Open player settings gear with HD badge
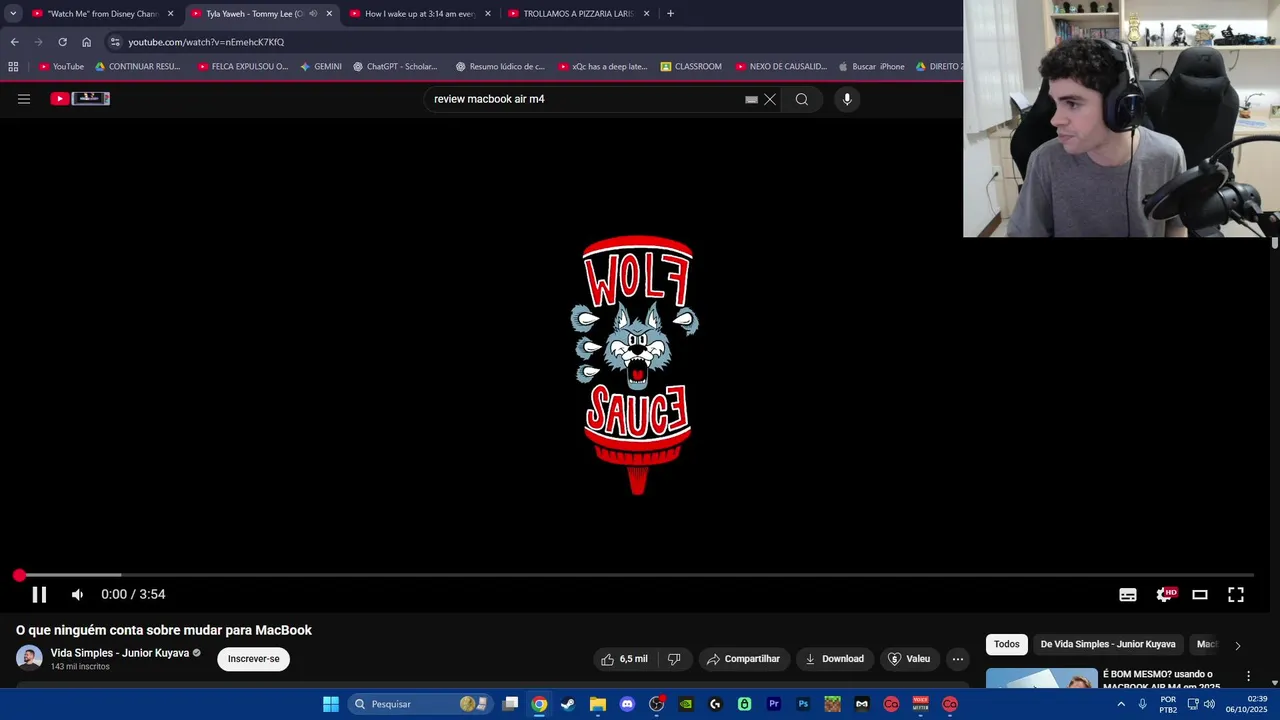Screen dimensions: 1280x720 [x=1164, y=594]
